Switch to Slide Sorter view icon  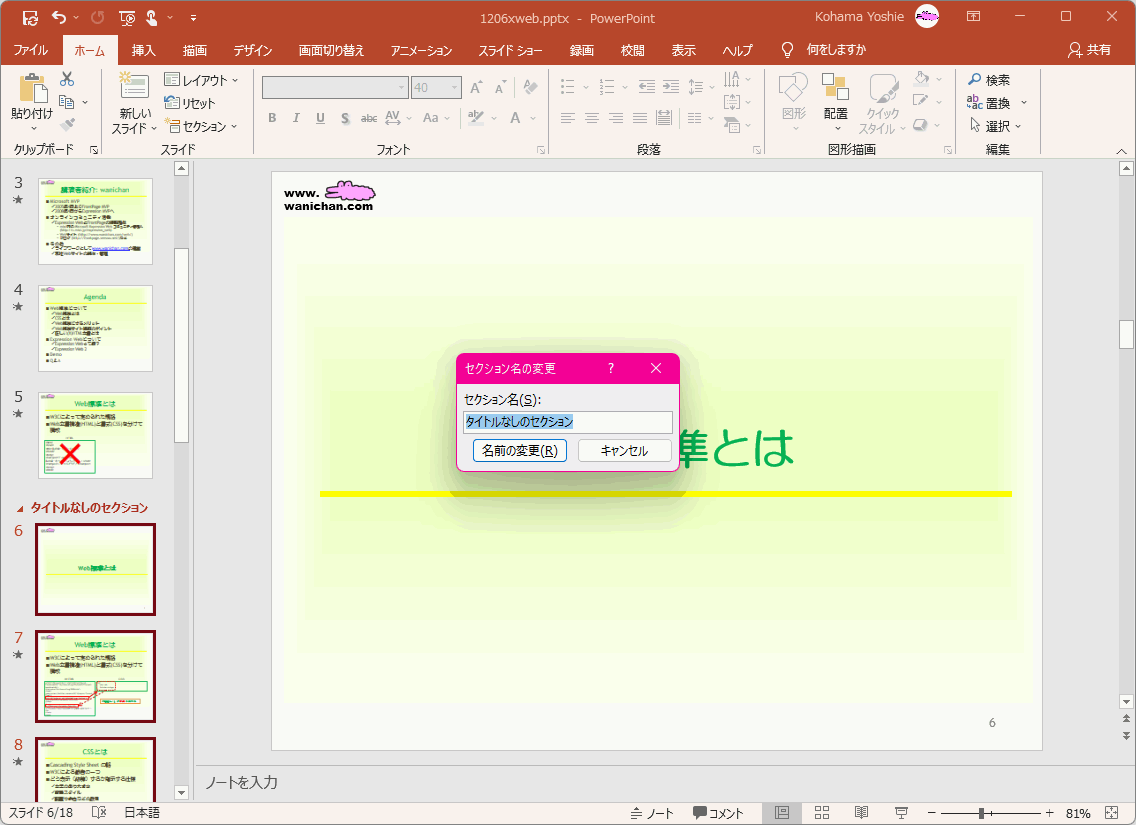[822, 813]
